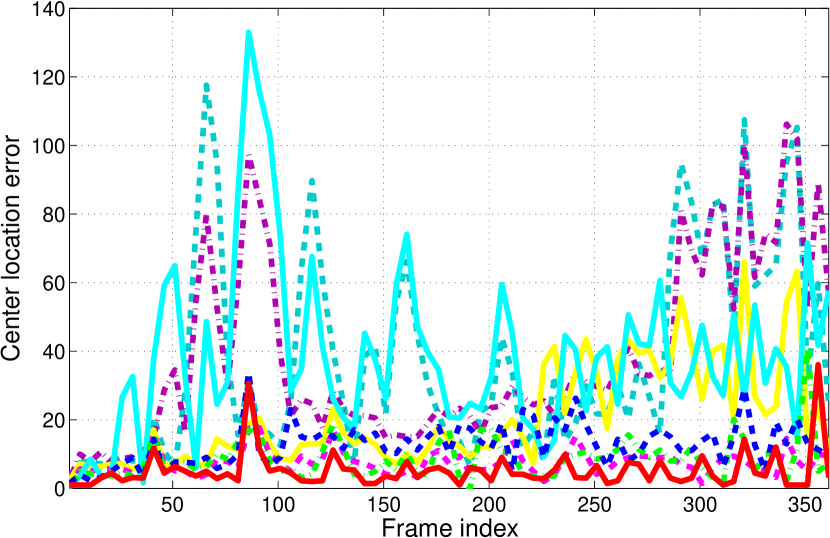Click the tallest solid cyan peak

pyautogui.click(x=248, y=34)
